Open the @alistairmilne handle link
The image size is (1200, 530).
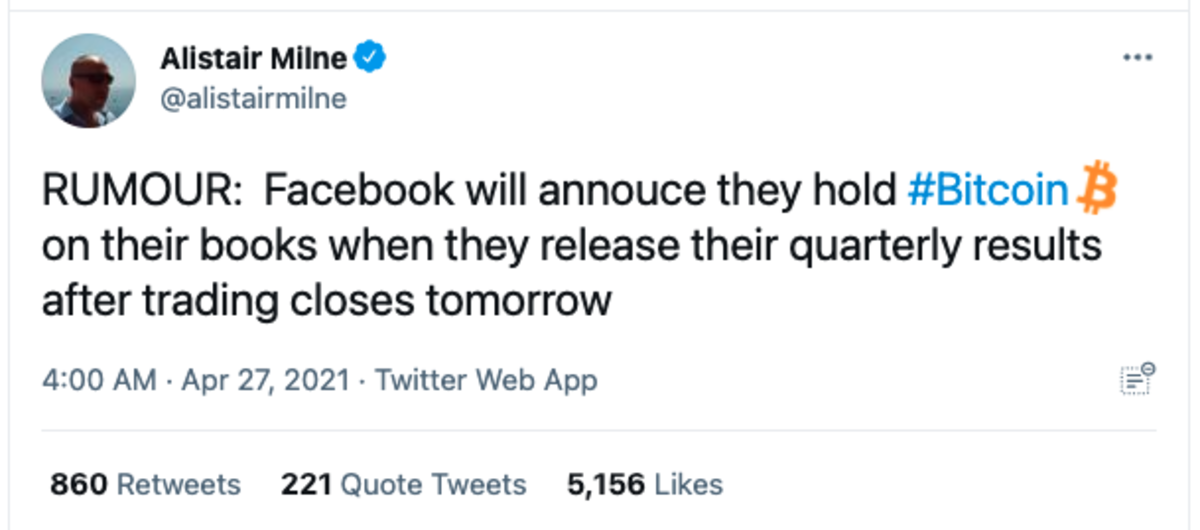pyautogui.click(x=253, y=100)
